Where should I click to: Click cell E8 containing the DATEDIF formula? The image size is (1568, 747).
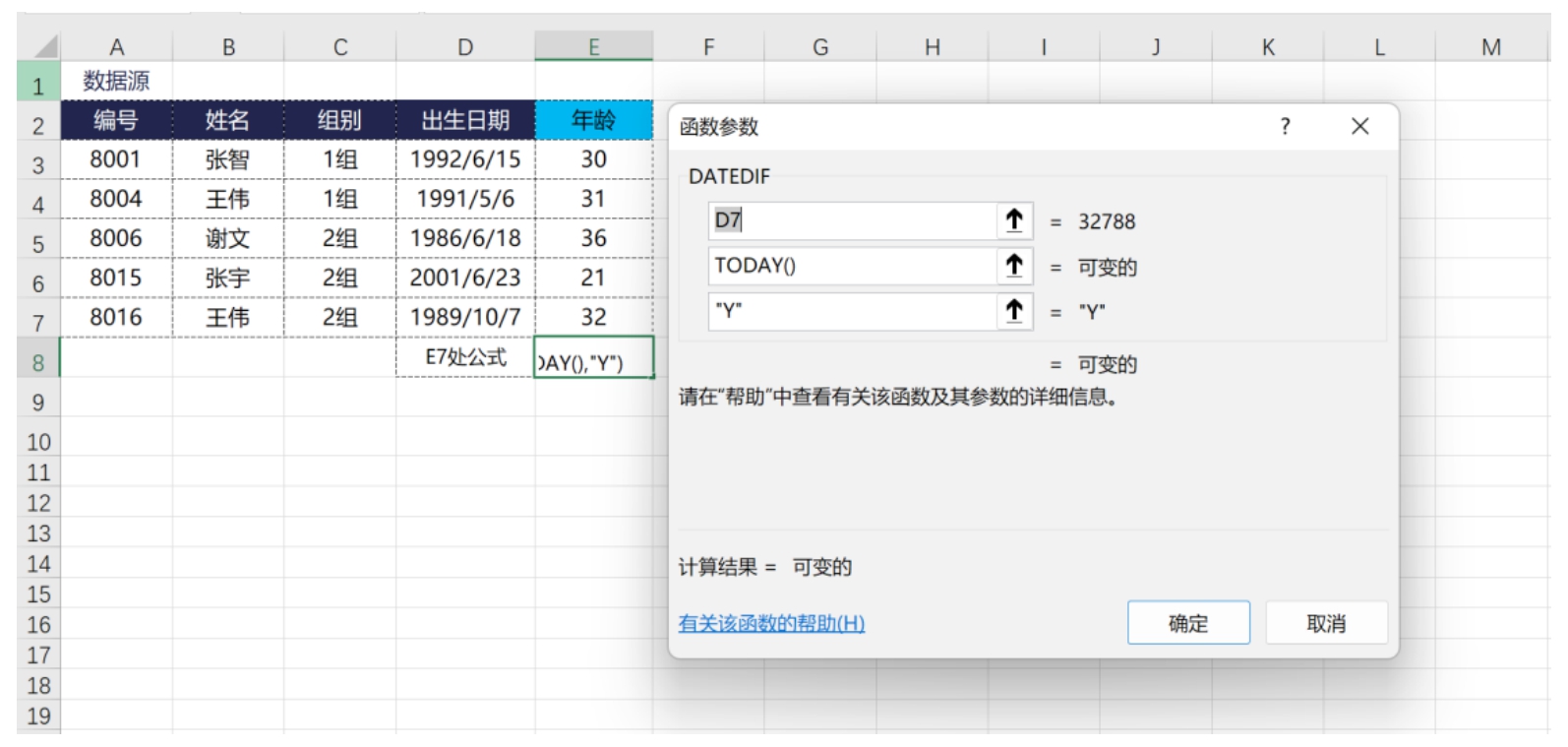pos(593,360)
